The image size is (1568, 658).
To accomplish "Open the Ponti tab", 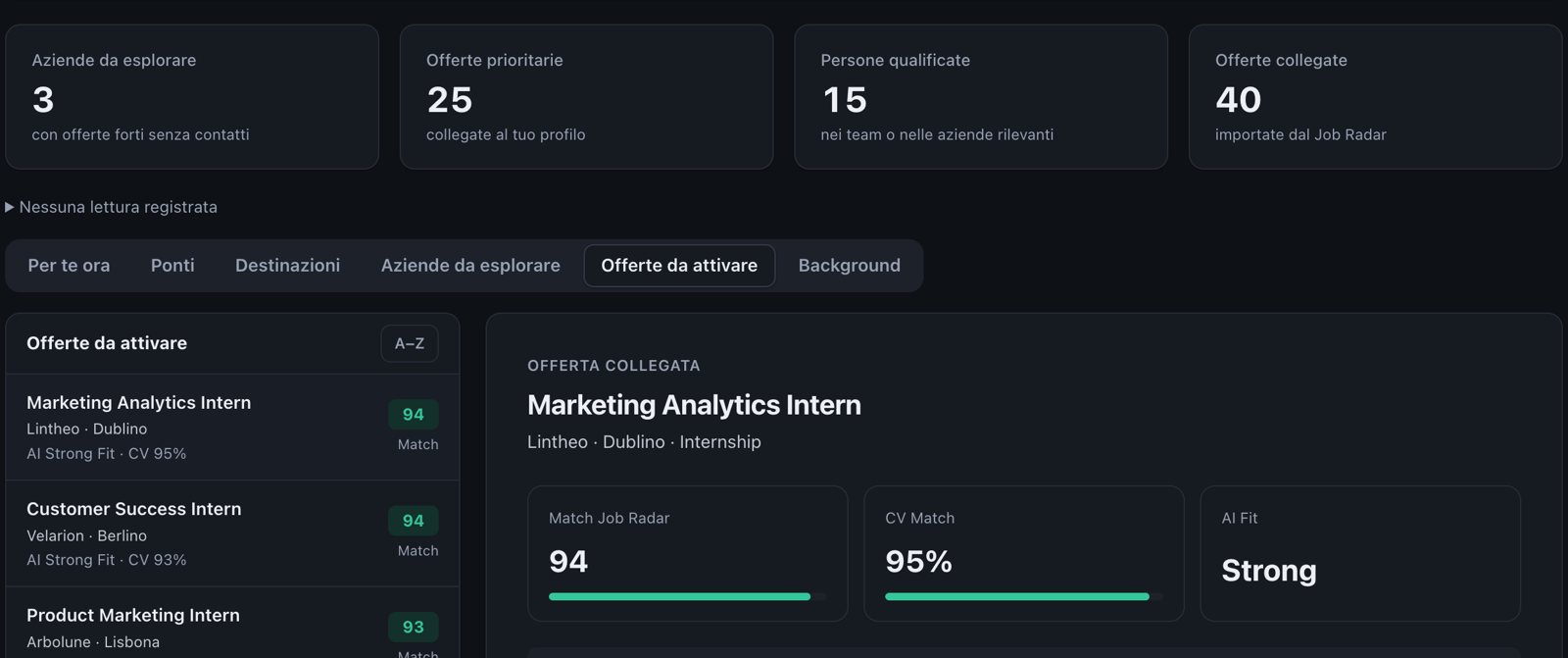I will (172, 266).
